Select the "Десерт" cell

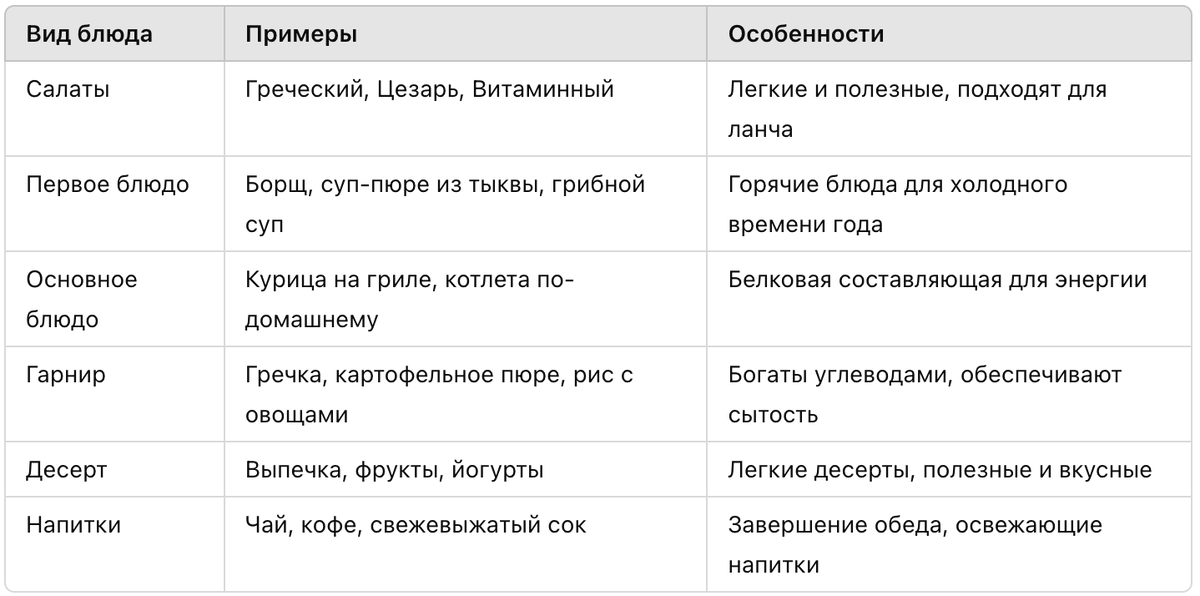[x=115, y=470]
